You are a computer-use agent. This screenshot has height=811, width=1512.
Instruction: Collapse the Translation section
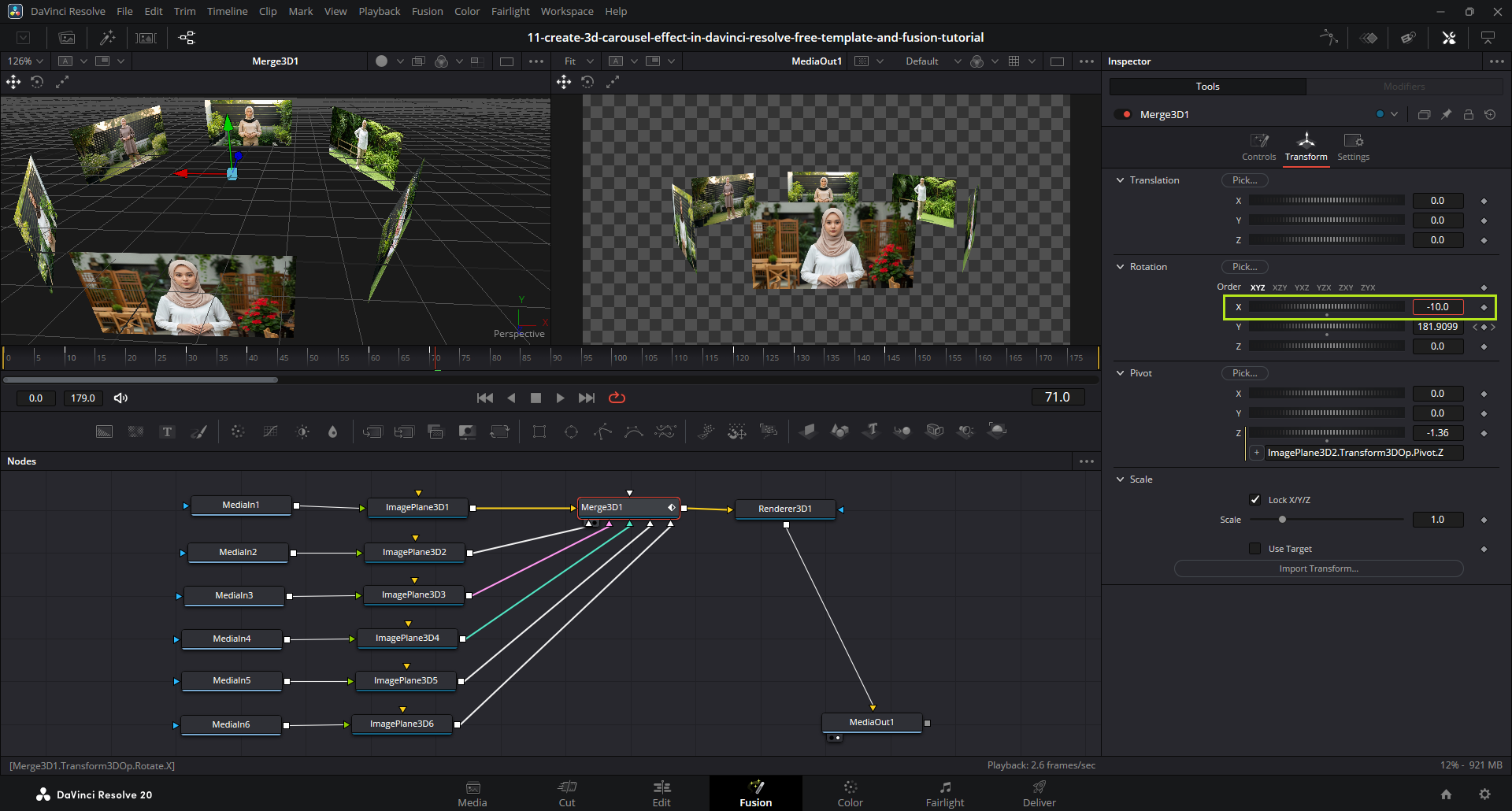point(1121,180)
